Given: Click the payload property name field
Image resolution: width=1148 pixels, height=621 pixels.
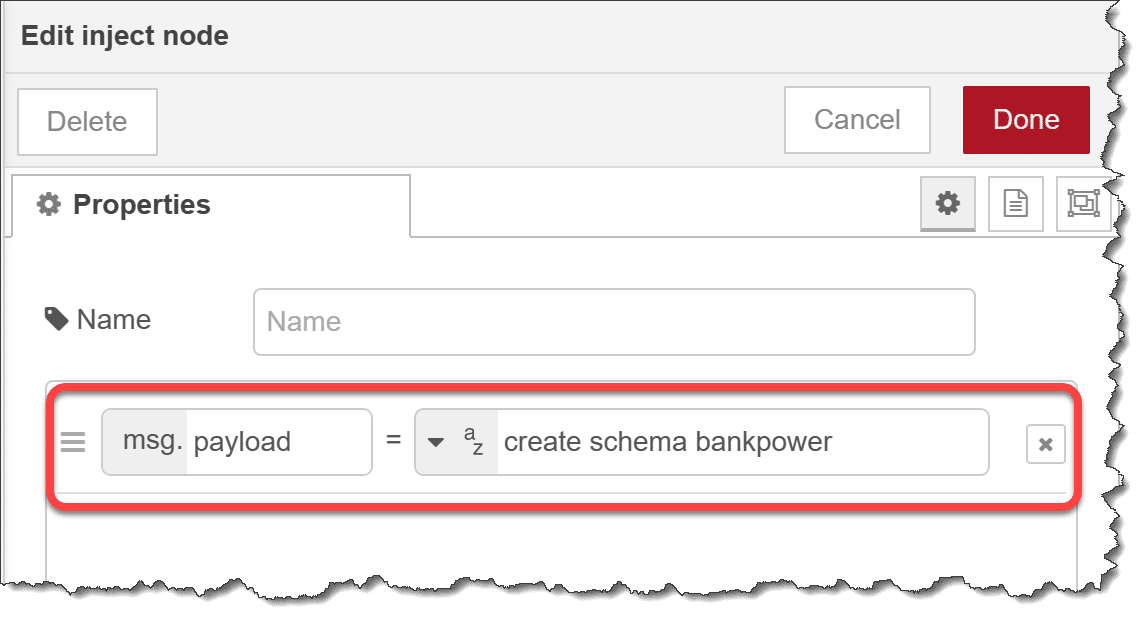Looking at the screenshot, I should (x=278, y=442).
